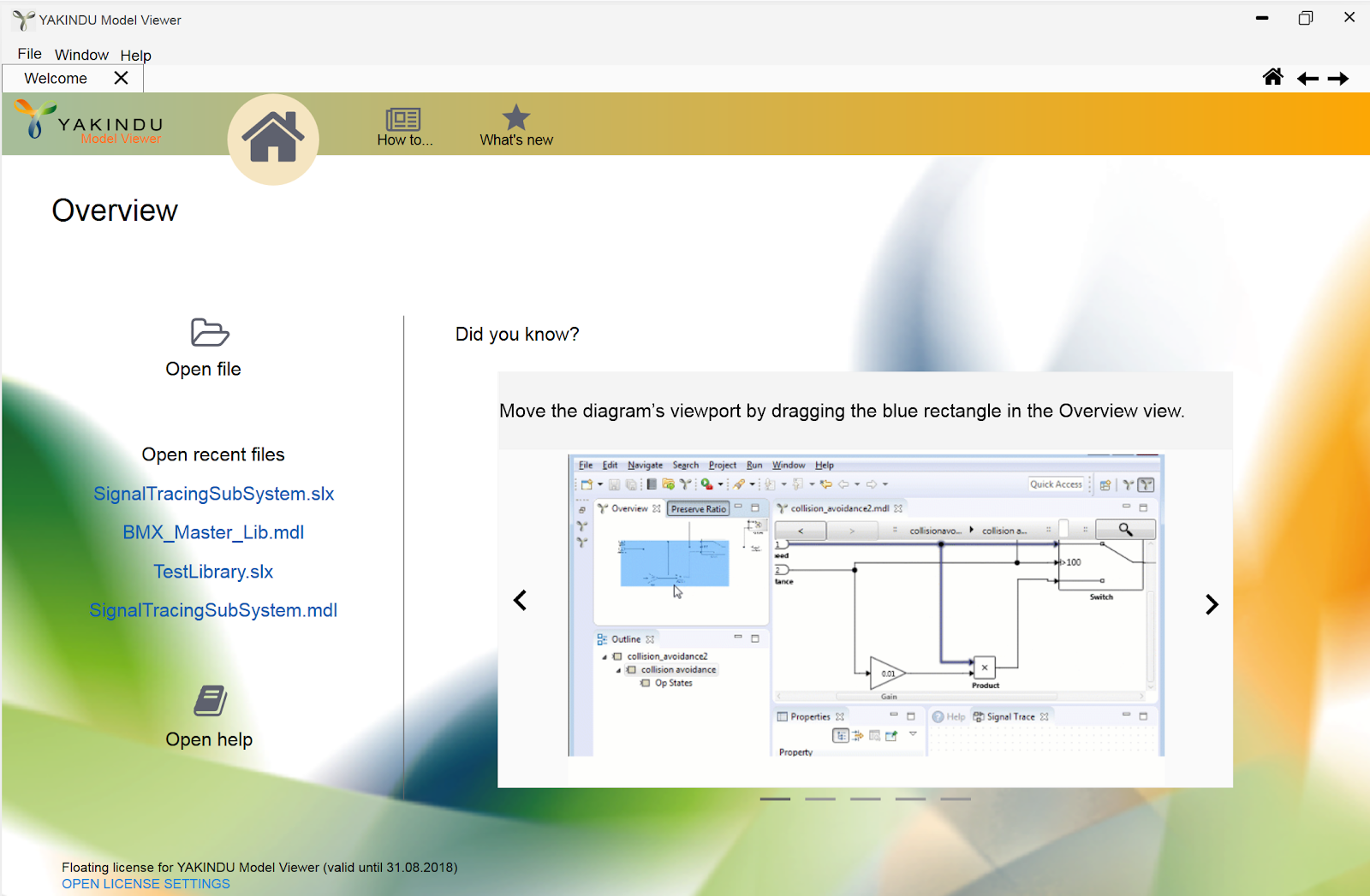This screenshot has width=1370, height=896.
Task: Open recent file BMX_Master_Lib.mdl
Action: (x=213, y=532)
